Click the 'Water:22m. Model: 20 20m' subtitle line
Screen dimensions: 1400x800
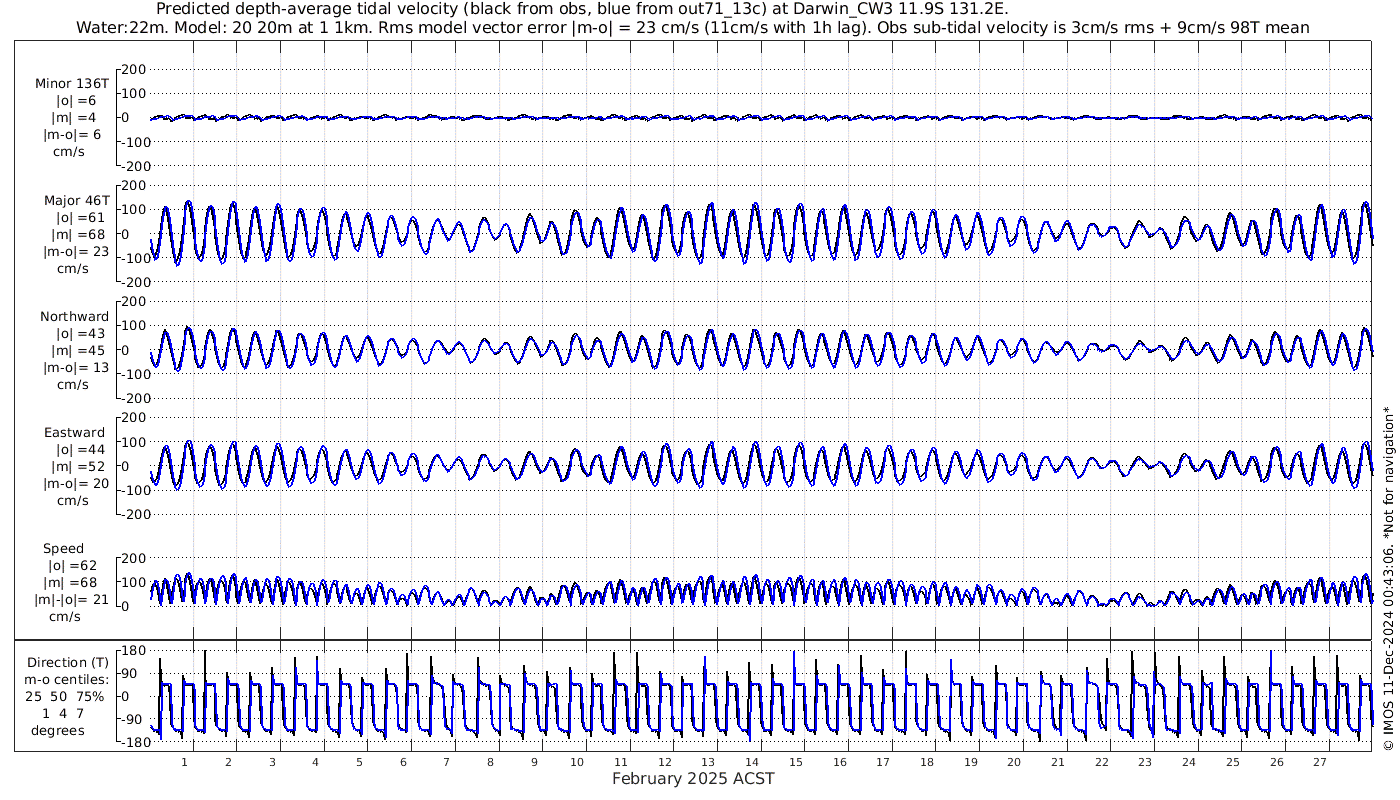(693, 28)
